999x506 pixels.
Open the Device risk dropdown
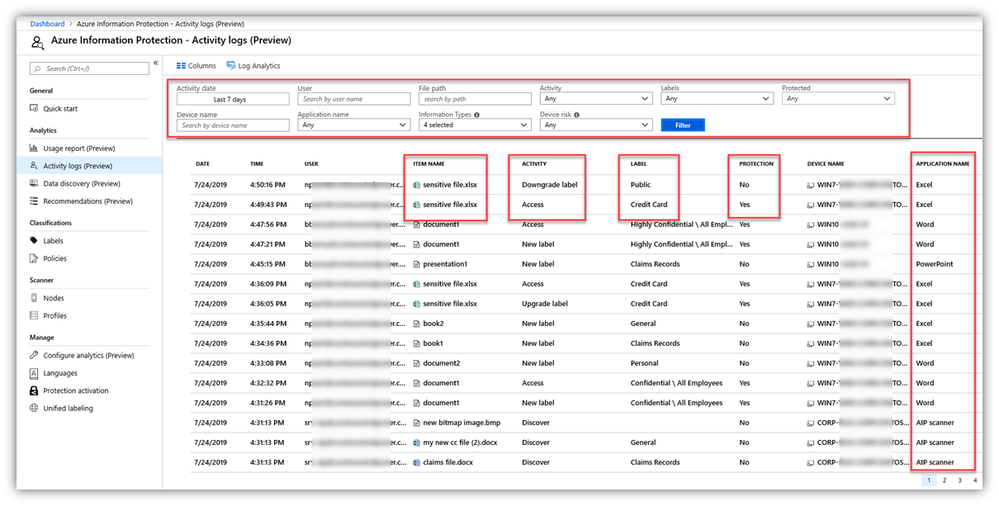click(596, 126)
